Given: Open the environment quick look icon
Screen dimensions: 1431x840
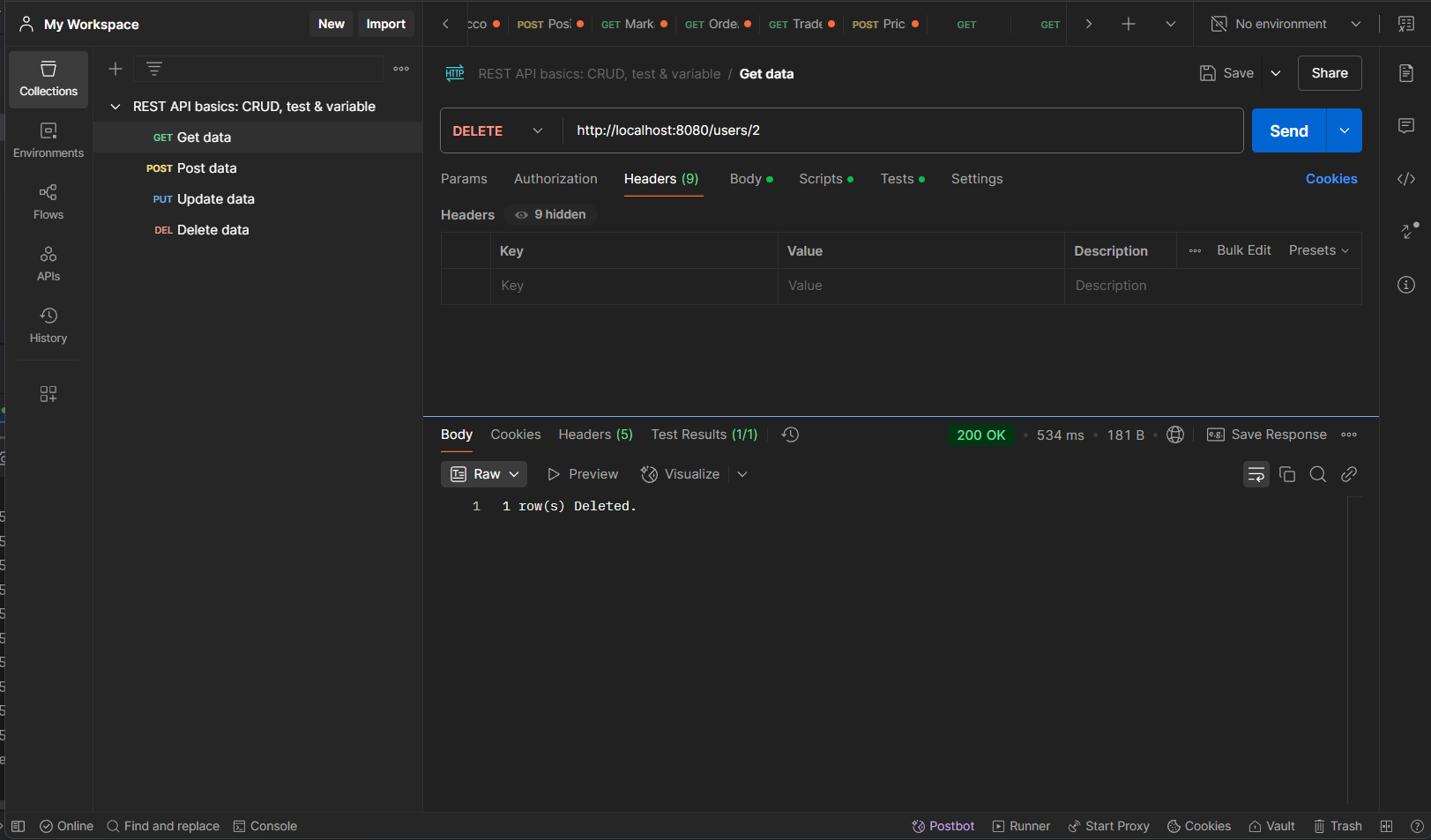Looking at the screenshot, I should [1406, 24].
